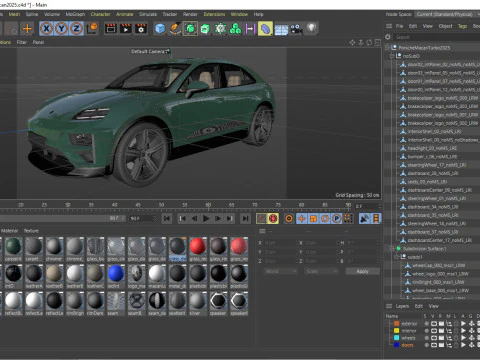The width and height of the screenshot is (480, 360).
Task: Open the World coordinate mode dropdown
Action: (280, 271)
